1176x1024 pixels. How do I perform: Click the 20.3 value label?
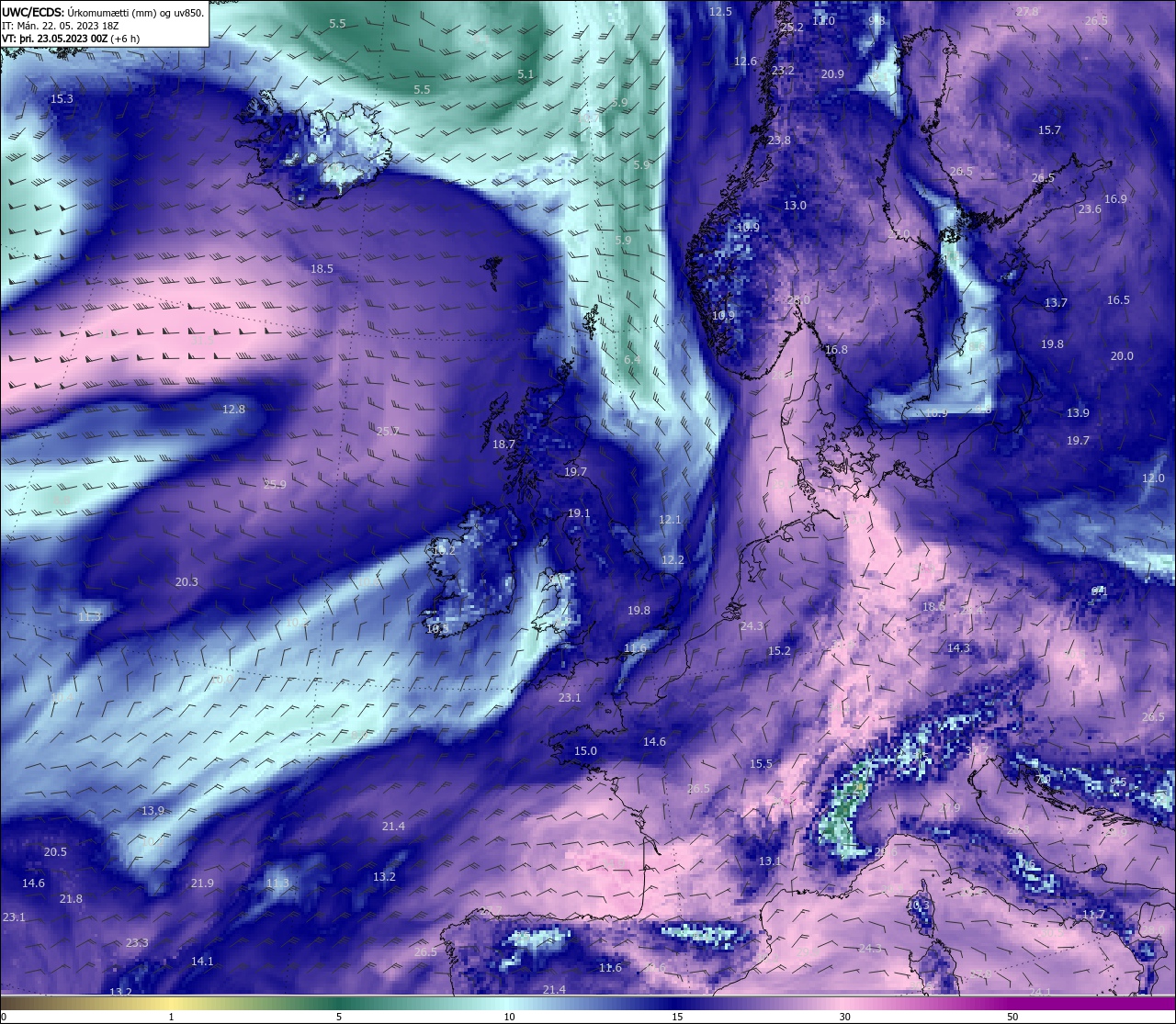pyautogui.click(x=187, y=581)
